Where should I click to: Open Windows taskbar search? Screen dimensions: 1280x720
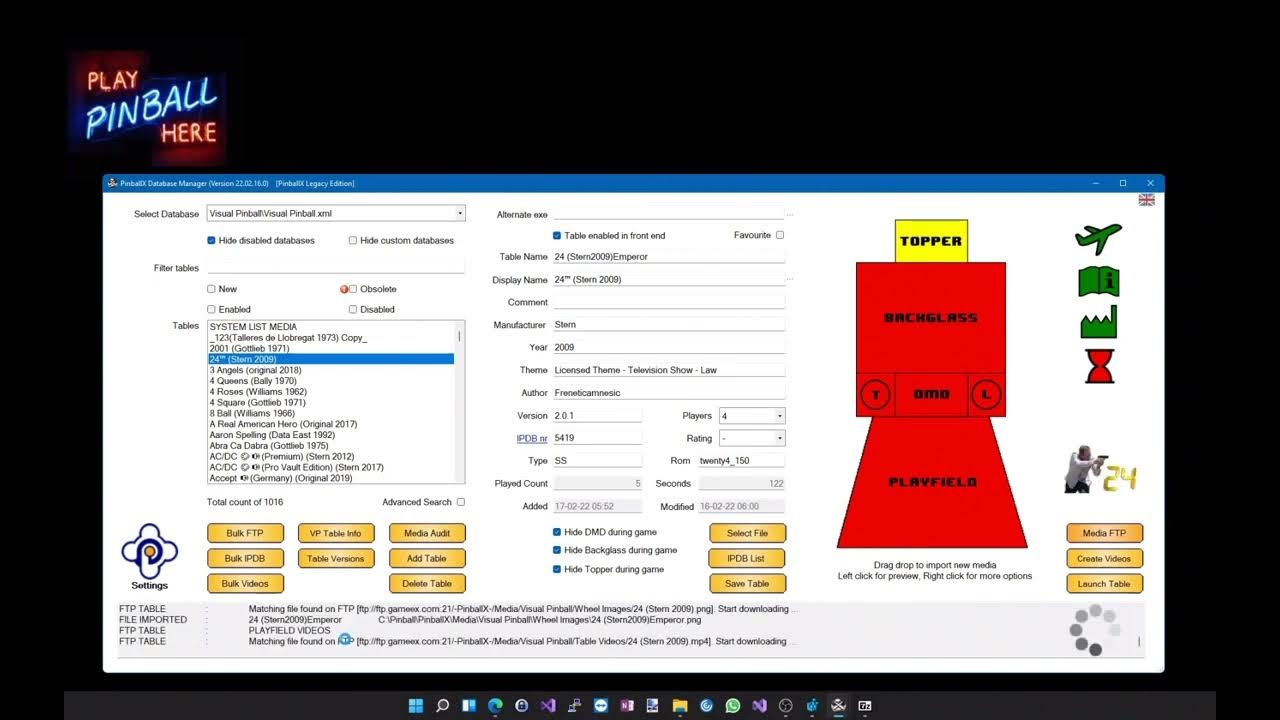tap(442, 705)
